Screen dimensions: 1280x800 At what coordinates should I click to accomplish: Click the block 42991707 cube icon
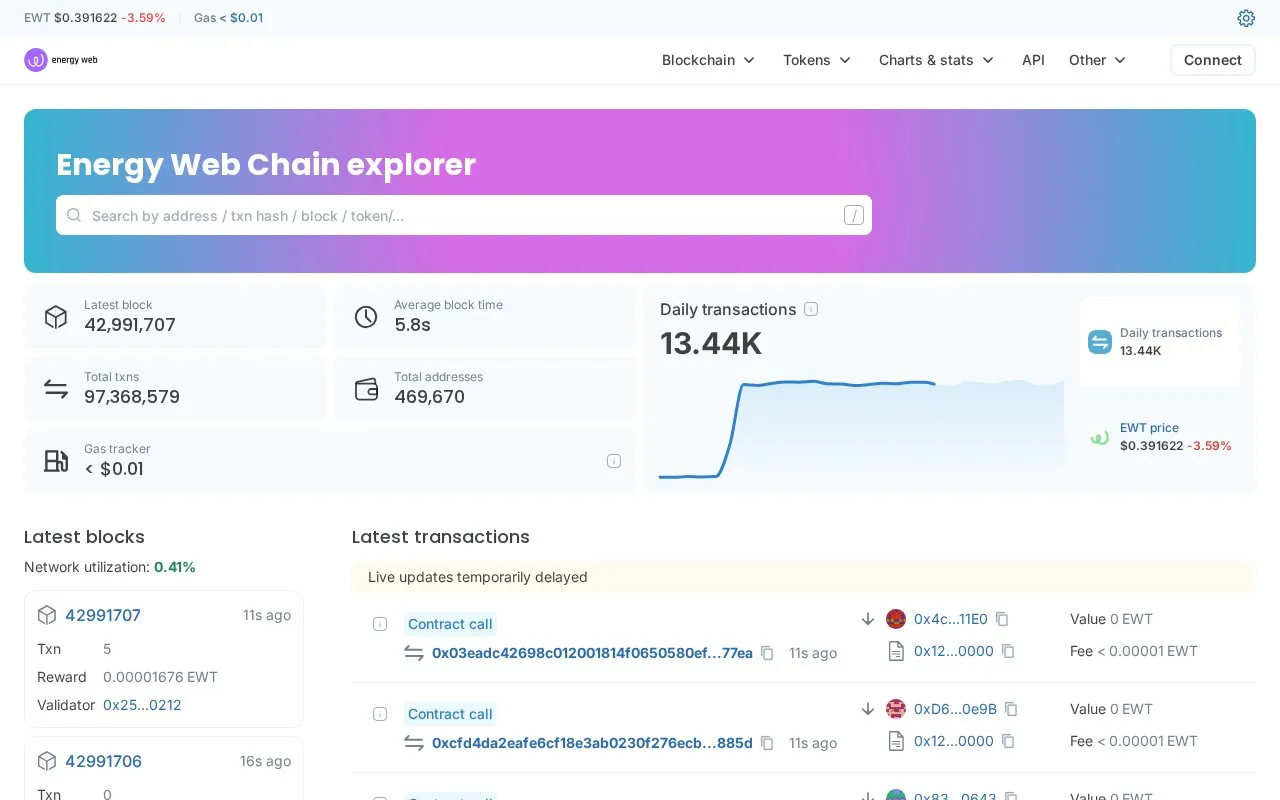[x=47, y=615]
